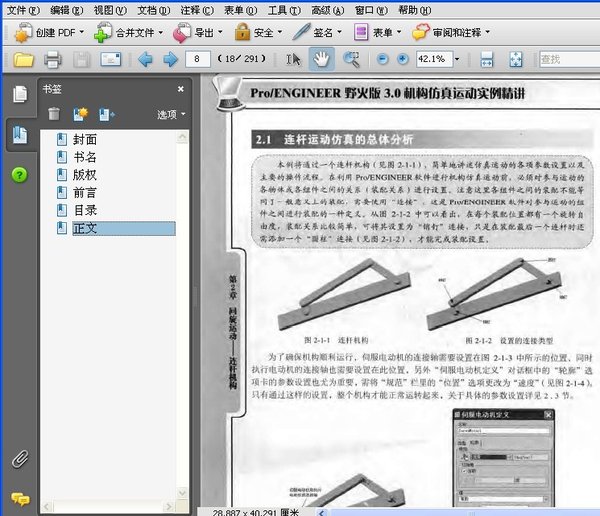This screenshot has width=600, height=516.
Task: Click the Marquee Zoom magnifier tool
Action: pos(351,59)
